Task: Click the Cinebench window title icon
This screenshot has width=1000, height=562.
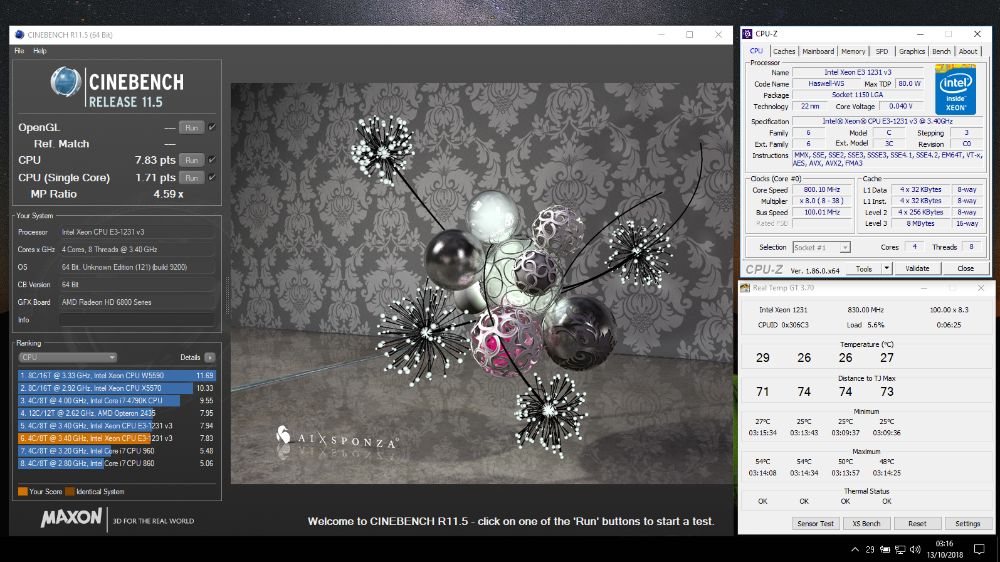Action: pyautogui.click(x=19, y=34)
